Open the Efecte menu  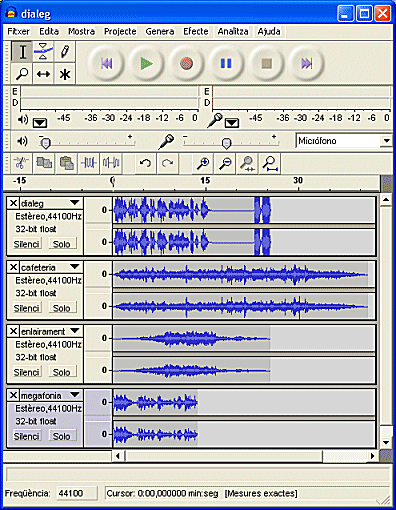click(x=196, y=31)
